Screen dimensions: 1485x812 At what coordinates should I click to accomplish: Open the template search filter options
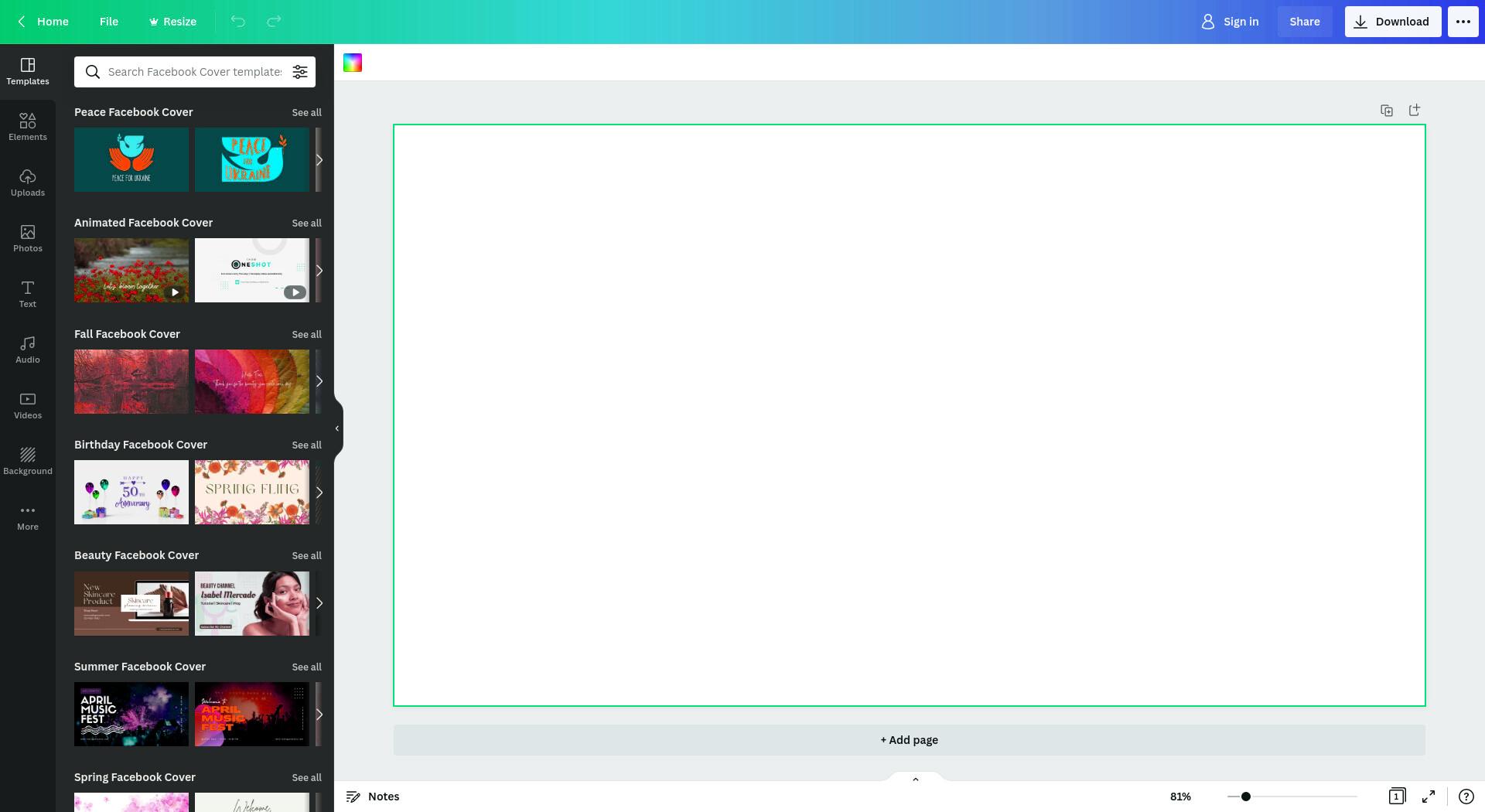pyautogui.click(x=300, y=72)
